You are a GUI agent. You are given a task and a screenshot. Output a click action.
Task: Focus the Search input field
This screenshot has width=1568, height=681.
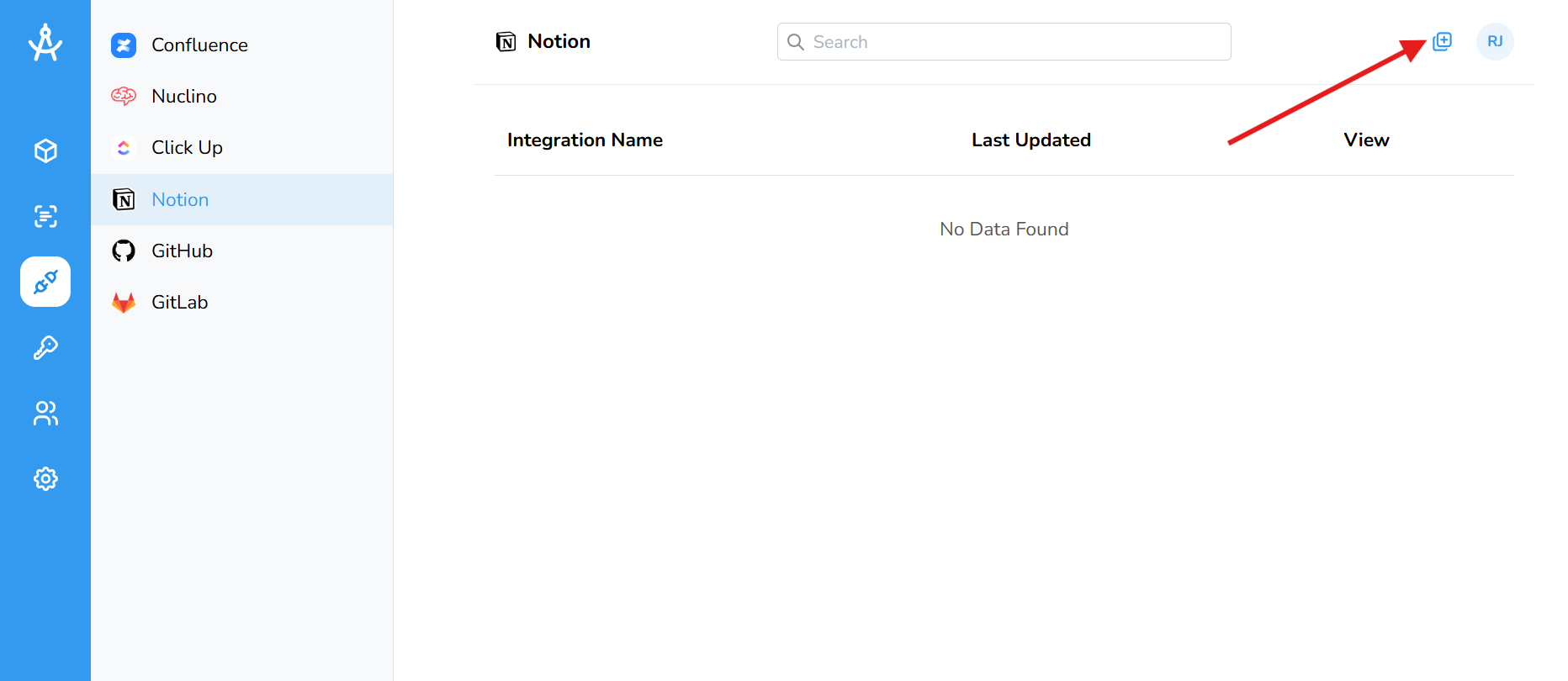(x=1004, y=42)
